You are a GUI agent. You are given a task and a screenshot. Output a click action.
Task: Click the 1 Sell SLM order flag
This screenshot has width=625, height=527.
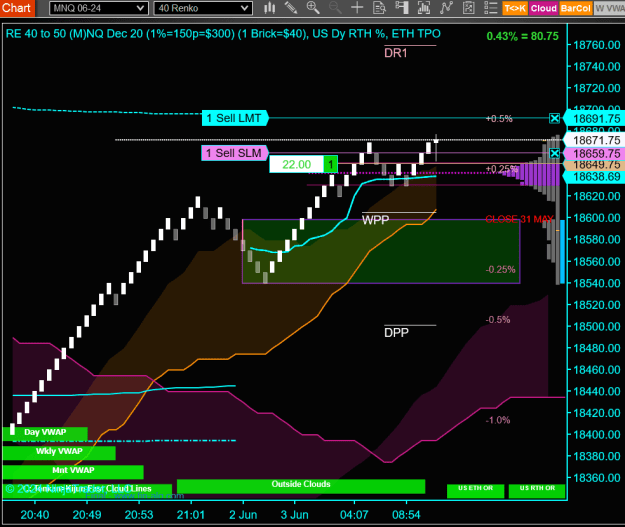point(234,153)
